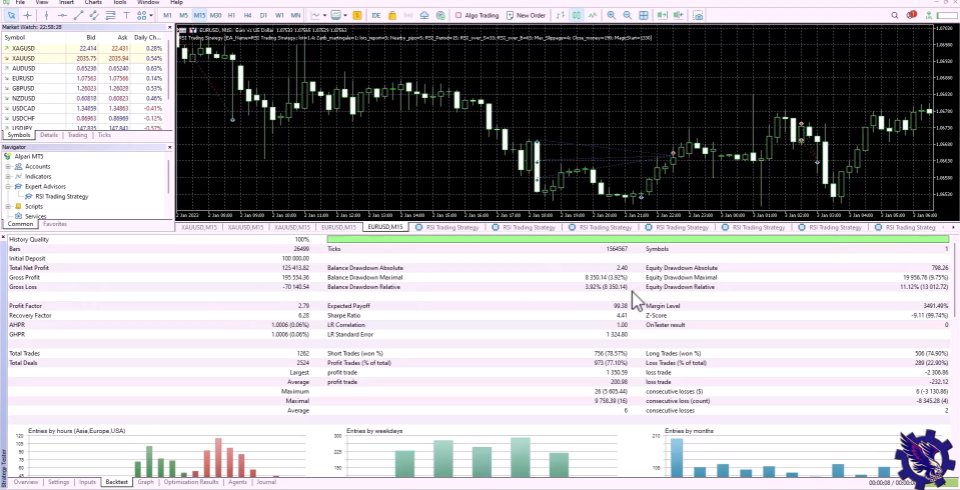Switch to the Graph tab
Image resolution: width=960 pixels, height=490 pixels.
pos(146,482)
